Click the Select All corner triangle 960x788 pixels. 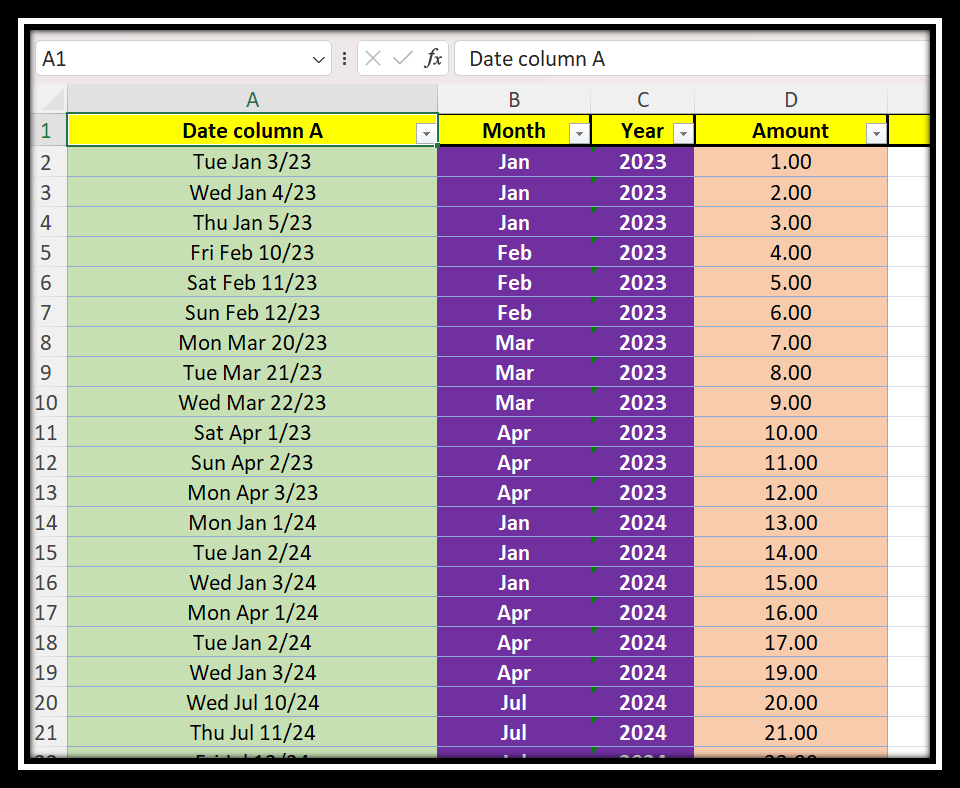(53, 99)
